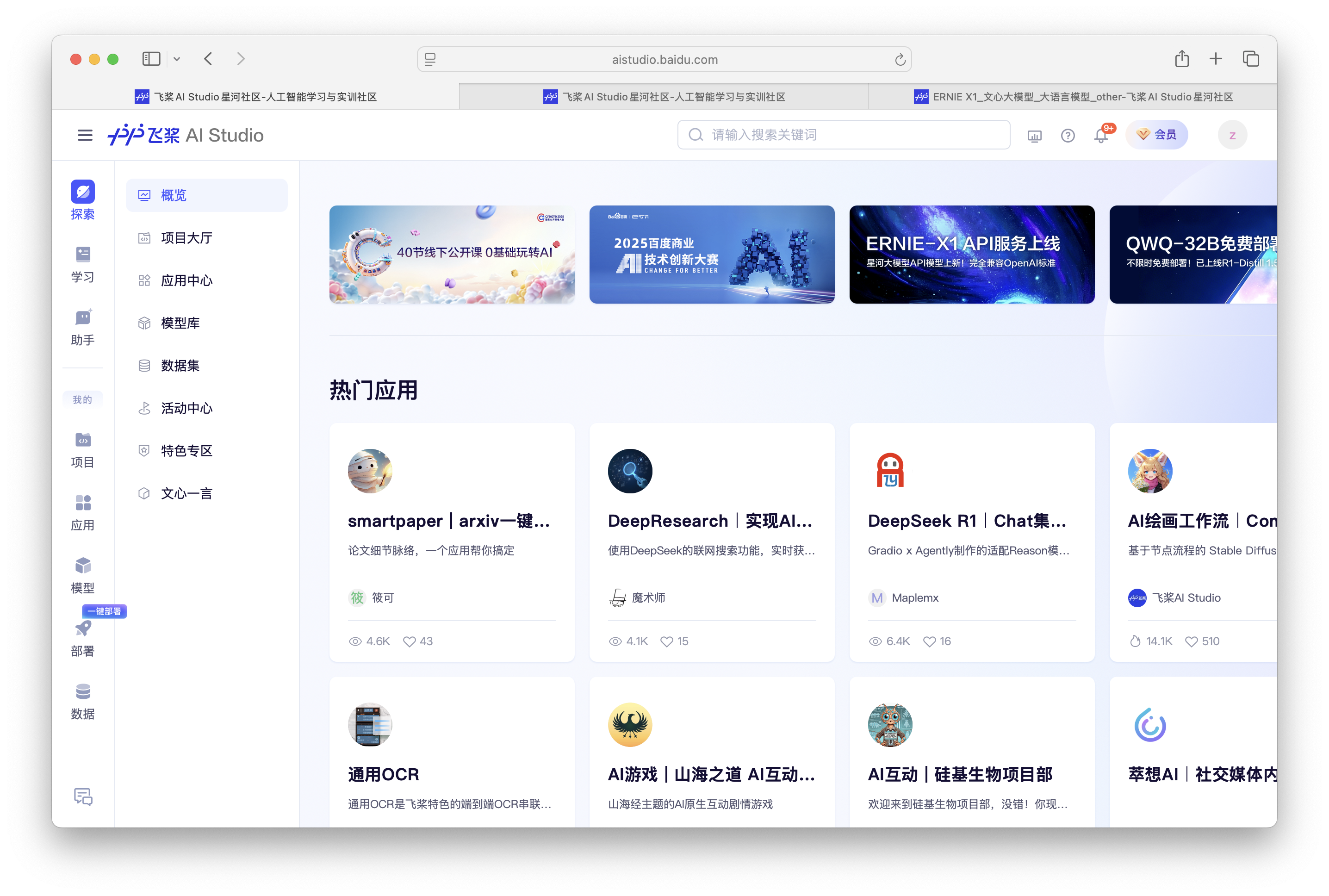Open the feedback chat icon at bottom left
This screenshot has height=896, width=1329.
82,797
